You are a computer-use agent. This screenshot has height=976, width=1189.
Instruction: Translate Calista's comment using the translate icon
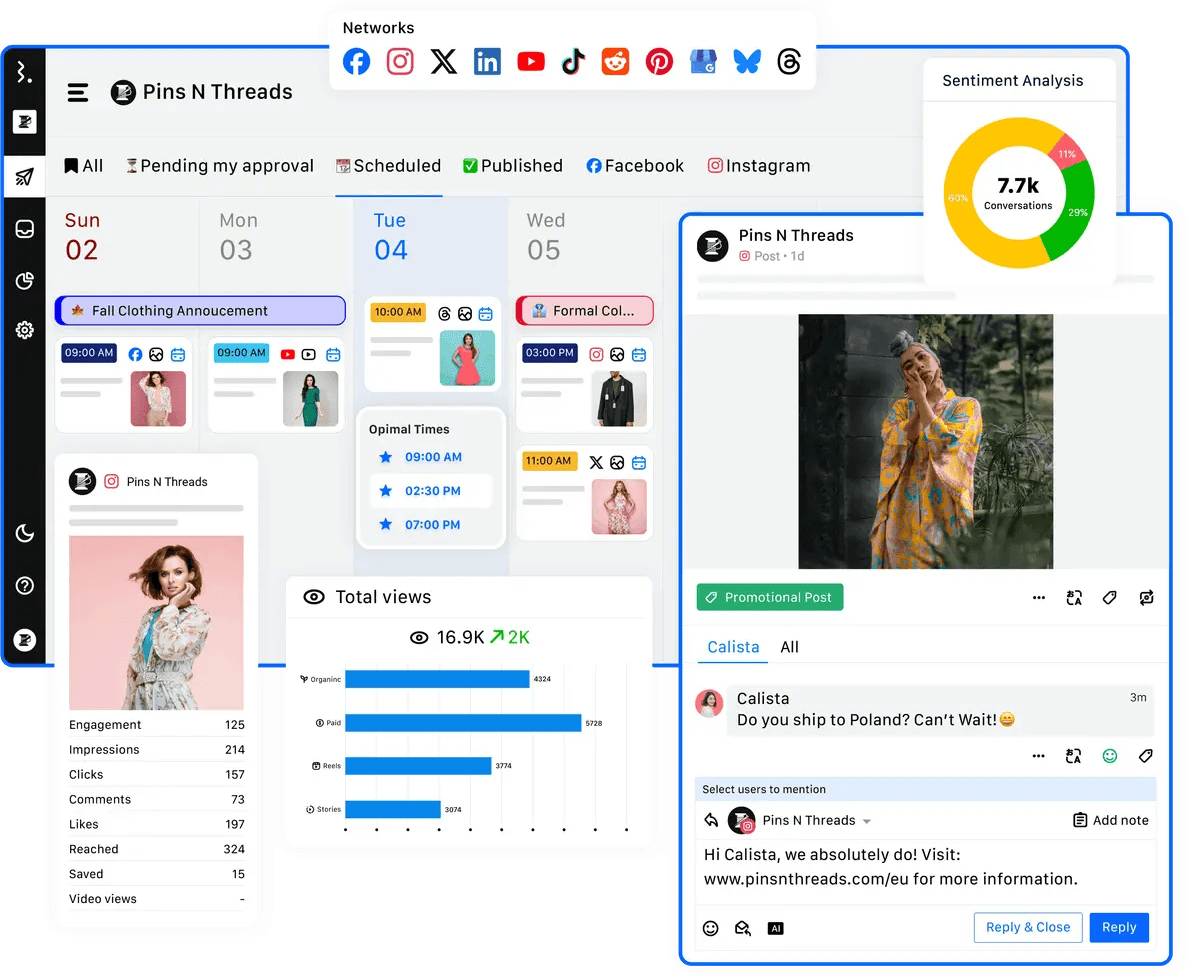click(x=1073, y=755)
